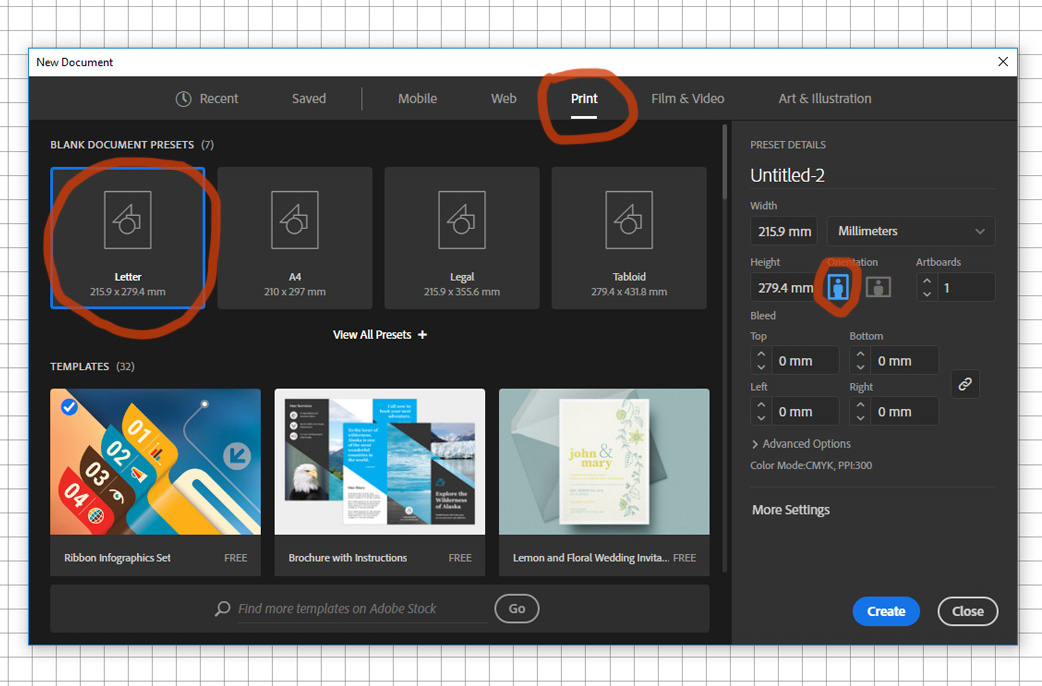Screen dimensions: 1042x686
Task: Click the Left bleed 0 mm field
Action: click(x=805, y=411)
